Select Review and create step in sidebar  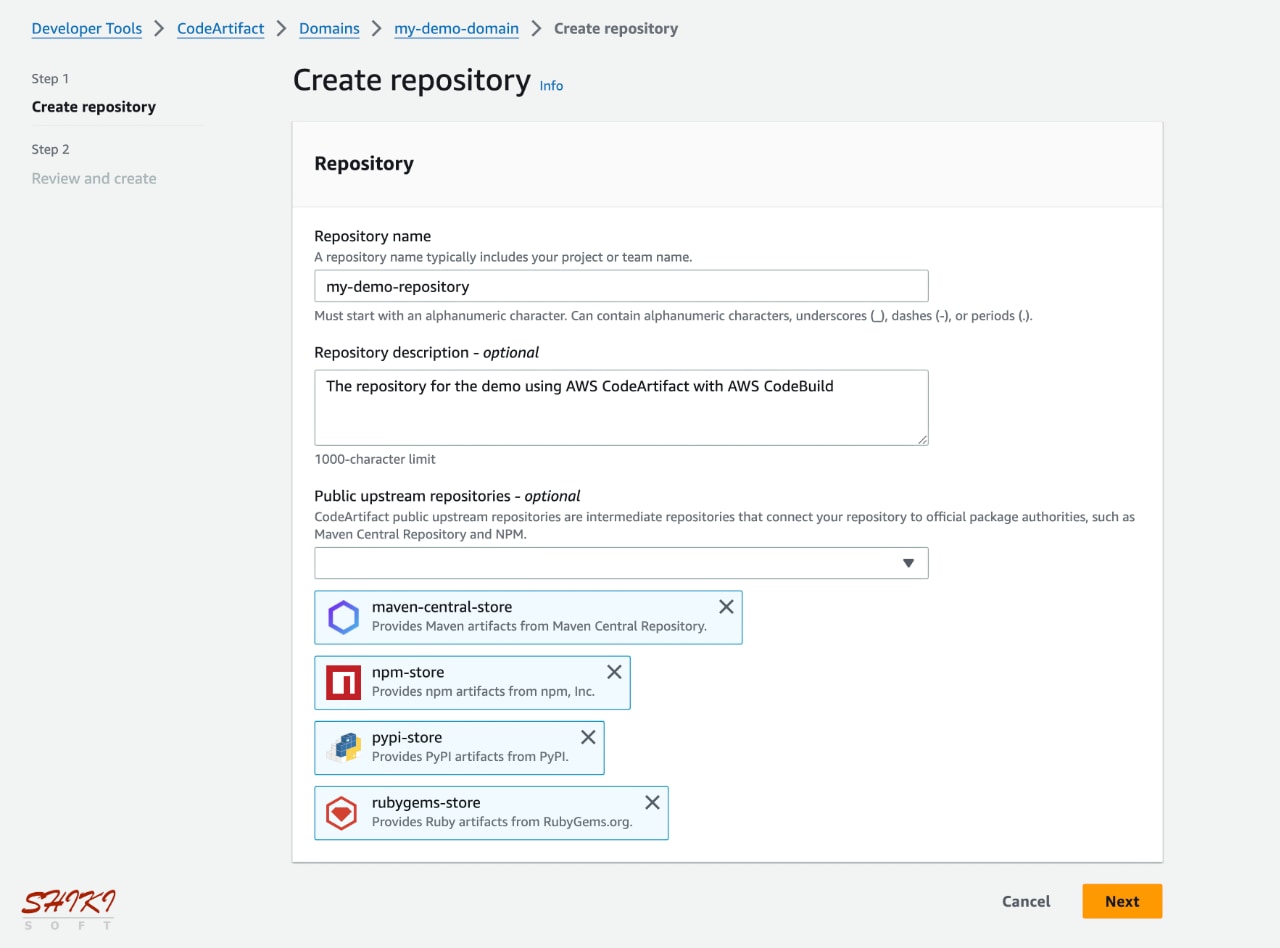pyautogui.click(x=94, y=179)
